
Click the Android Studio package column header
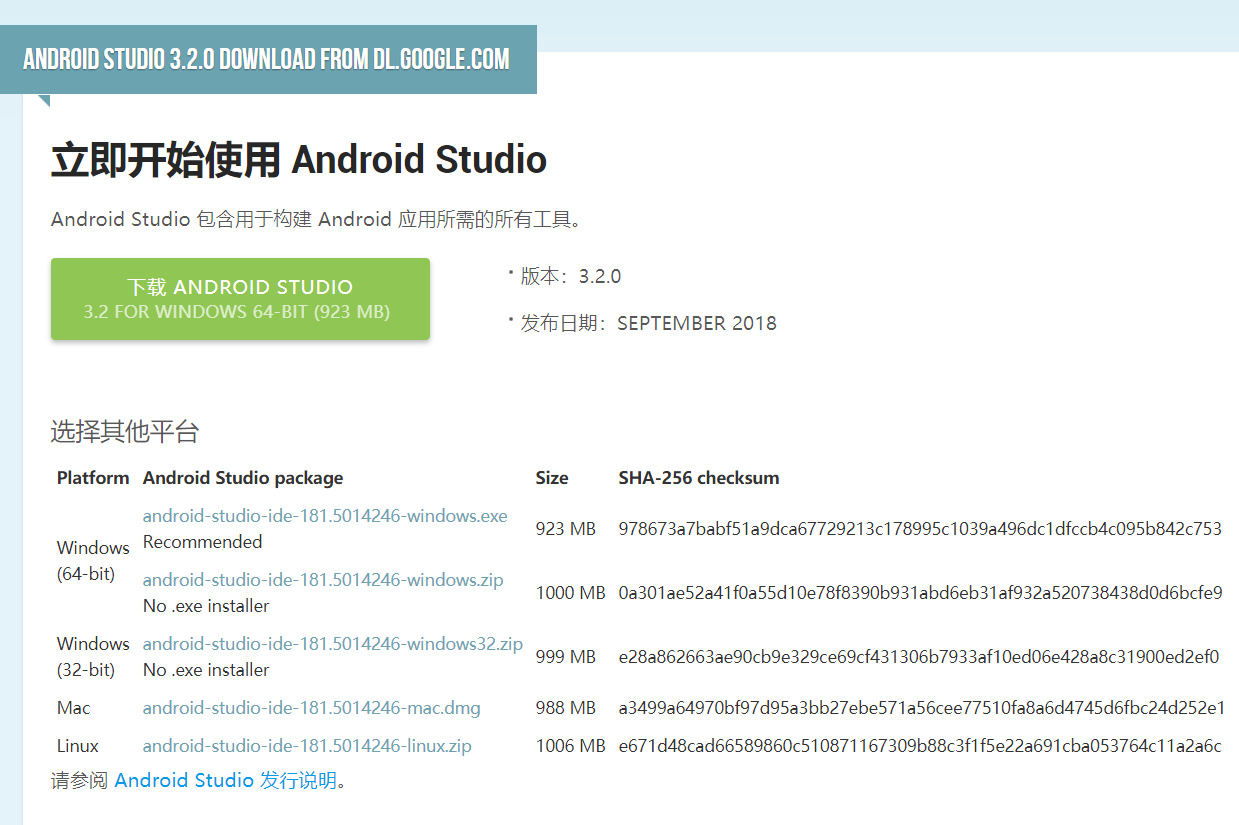point(243,478)
